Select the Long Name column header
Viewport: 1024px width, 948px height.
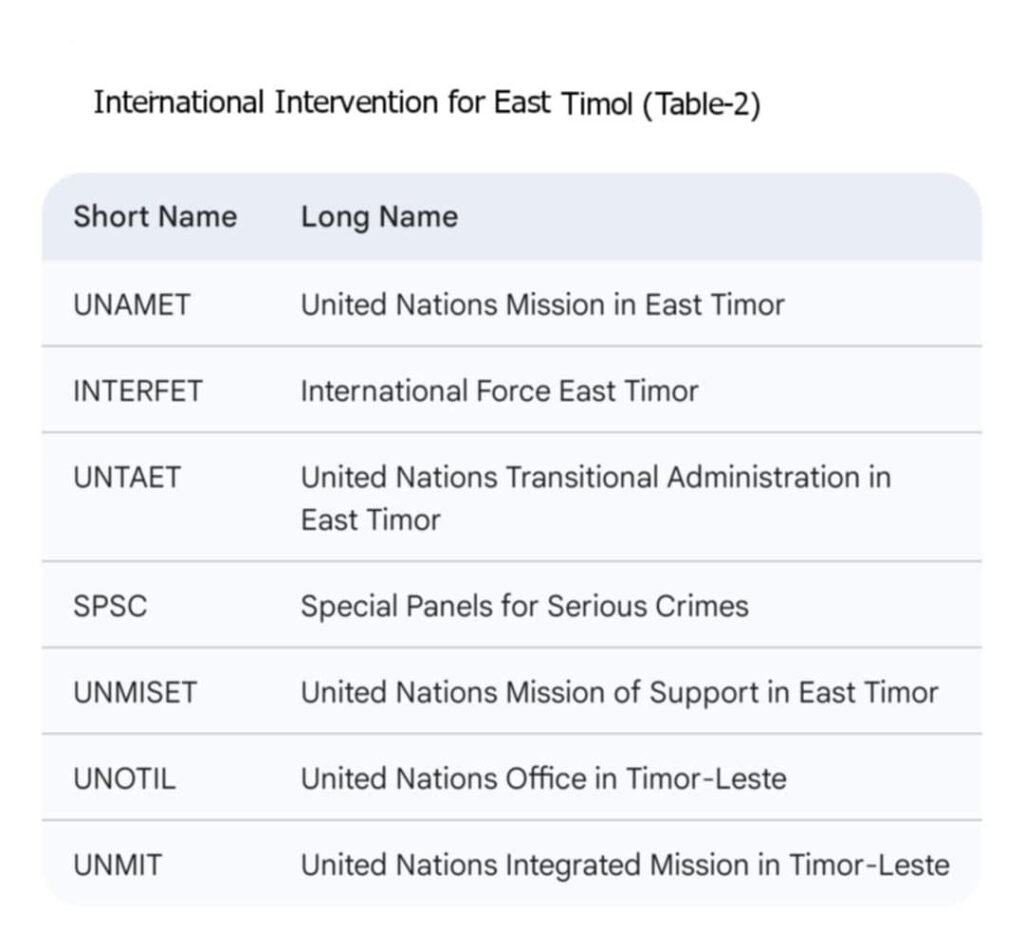click(379, 217)
